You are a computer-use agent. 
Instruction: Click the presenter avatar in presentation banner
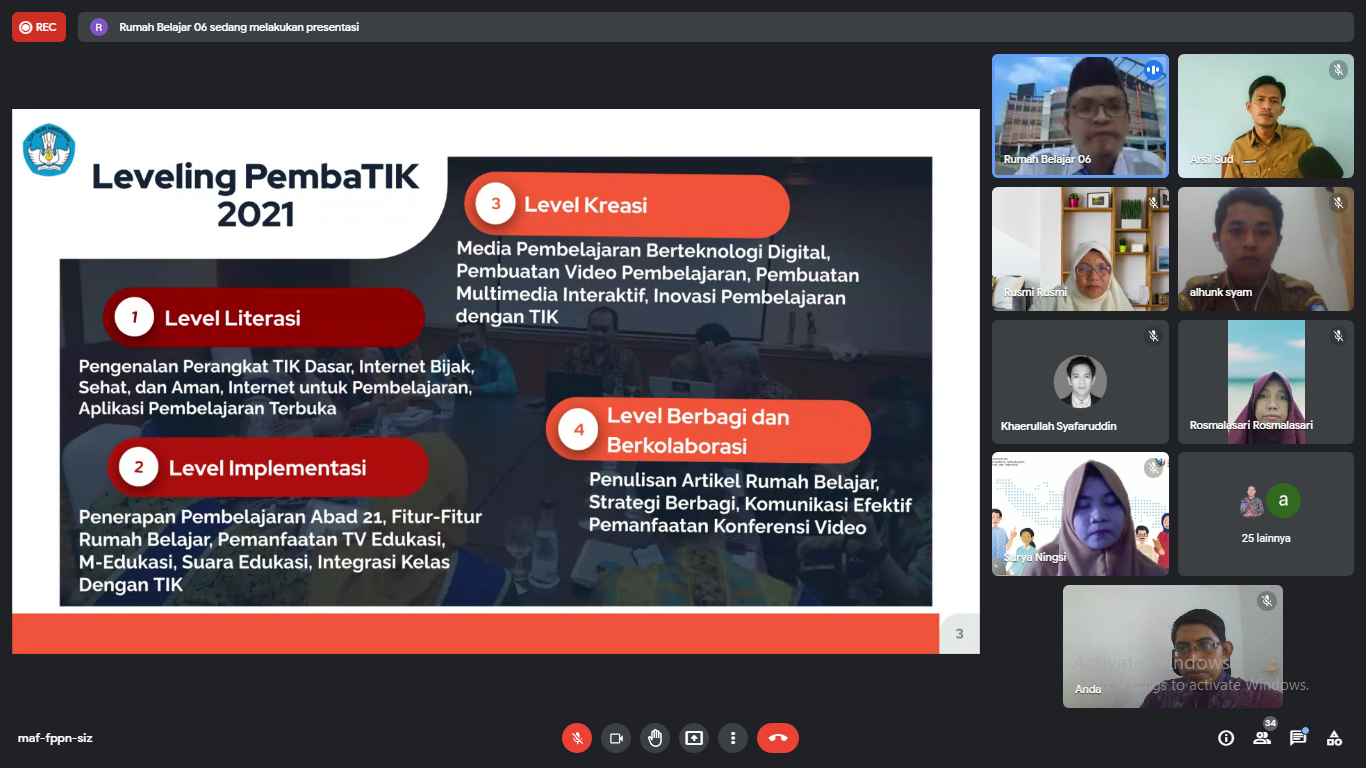click(x=98, y=27)
